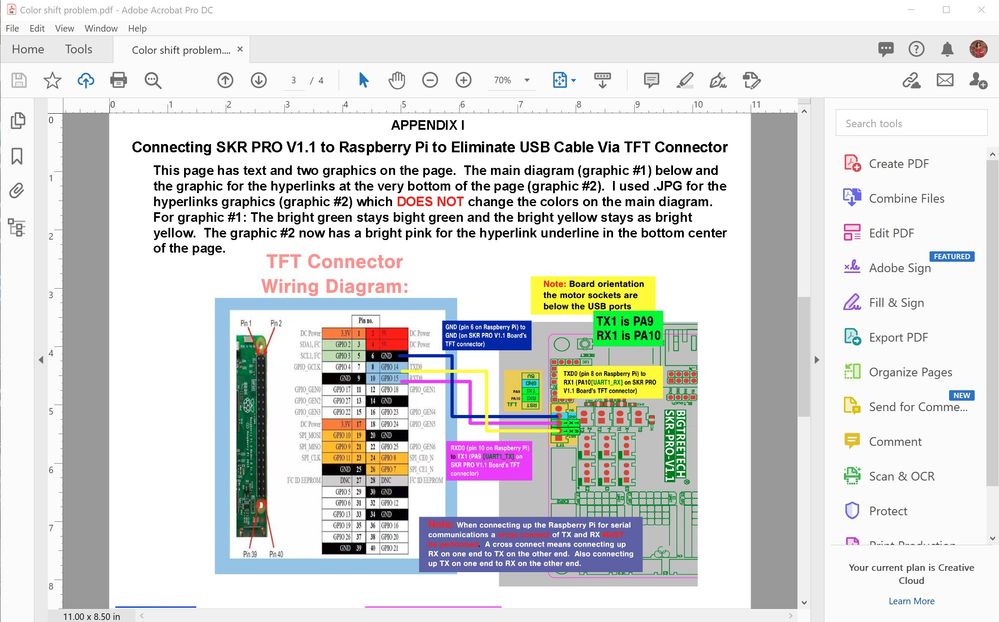View notifications bell
Image resolution: width=999 pixels, height=622 pixels.
point(947,49)
